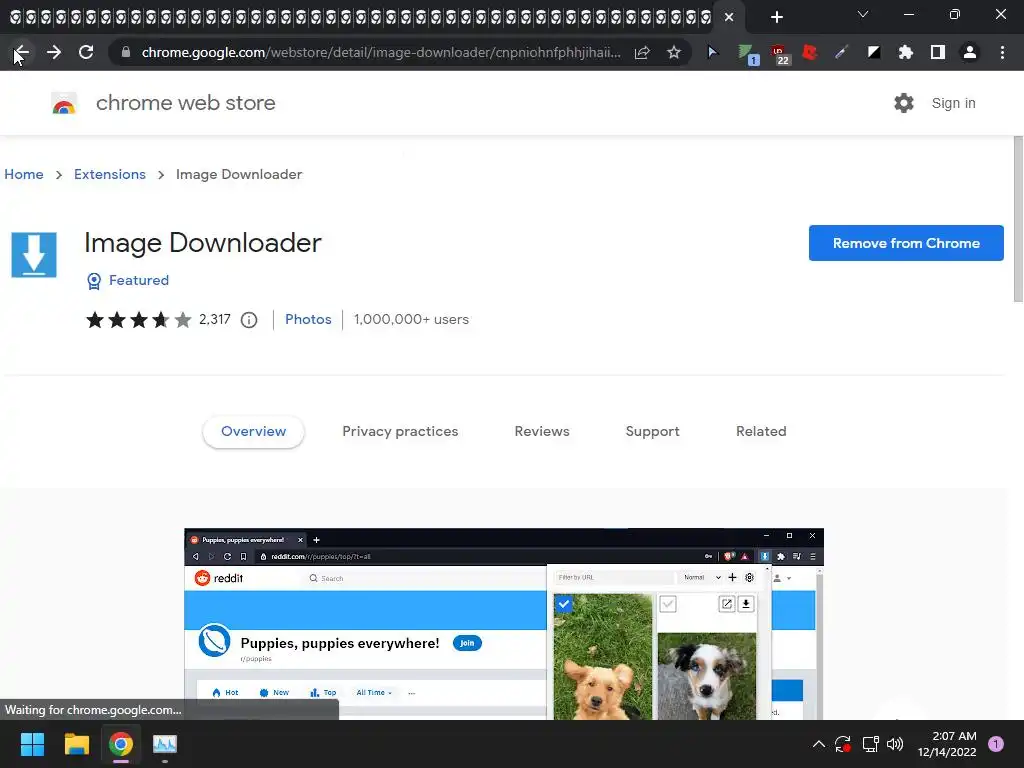Open the Photos category link
The width and height of the screenshot is (1024, 768).
click(x=308, y=319)
